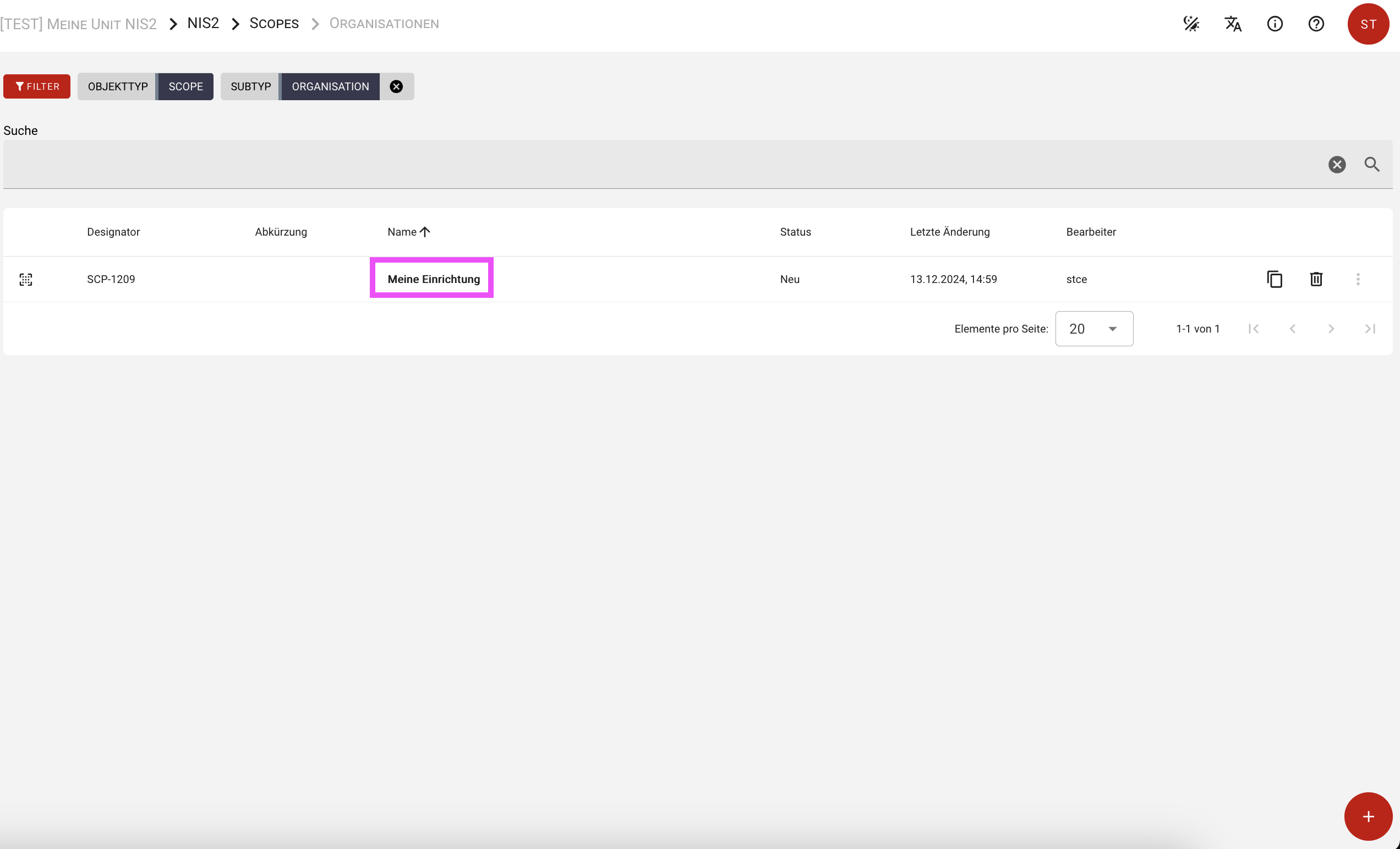Navigate to Scopes in the breadcrumb

coord(274,24)
